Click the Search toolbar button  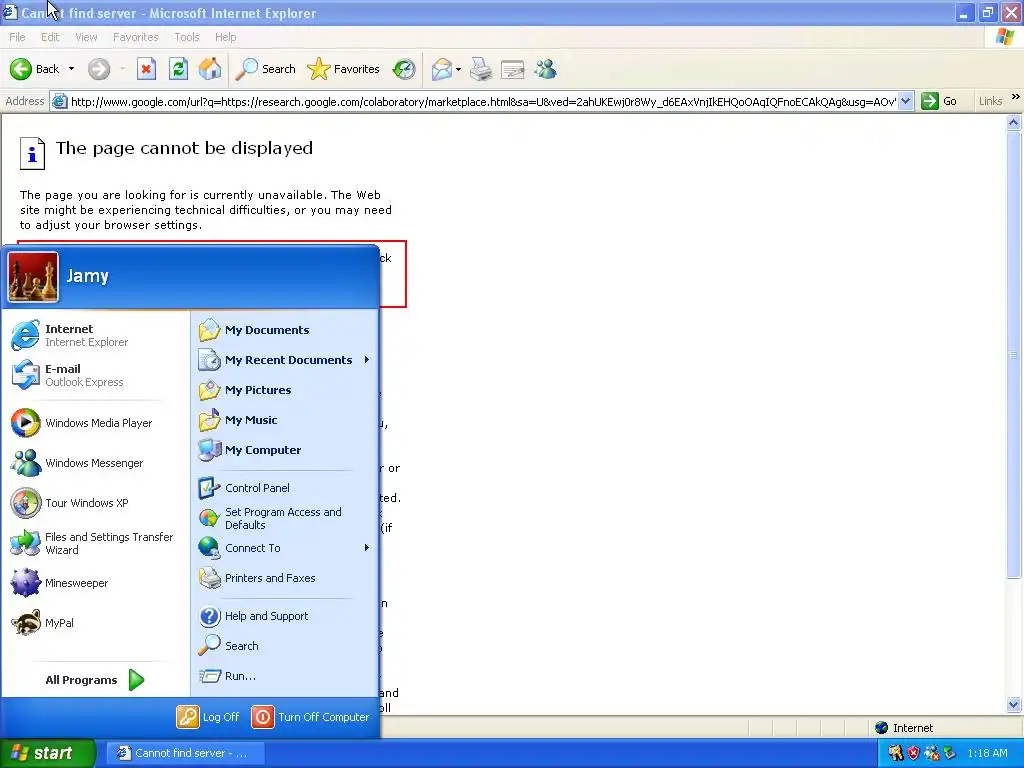265,69
